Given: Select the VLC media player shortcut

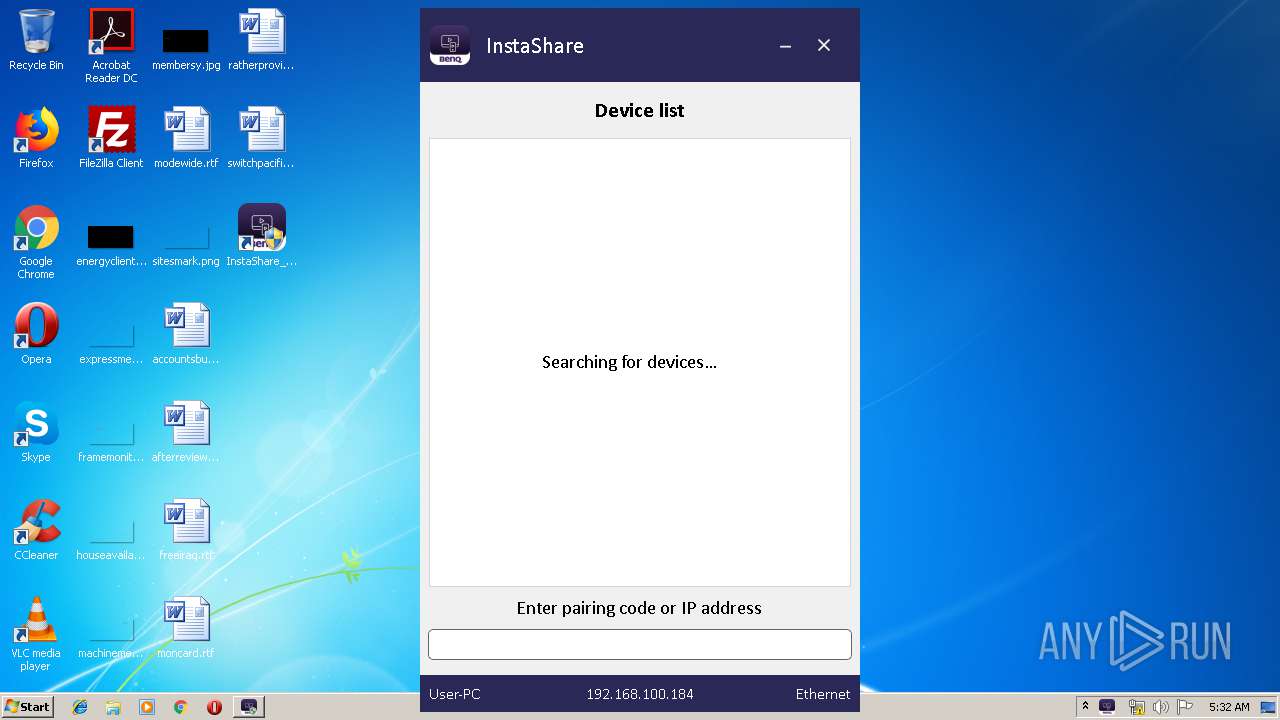Looking at the screenshot, I should click(36, 634).
